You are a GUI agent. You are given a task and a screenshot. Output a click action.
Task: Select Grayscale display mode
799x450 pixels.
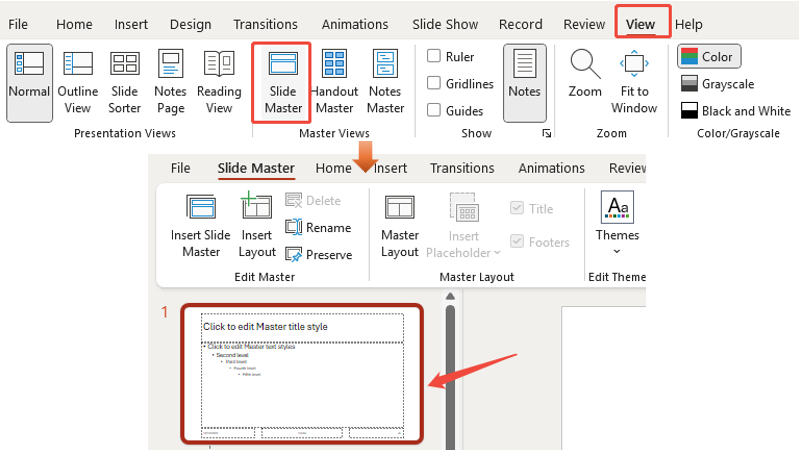click(717, 84)
